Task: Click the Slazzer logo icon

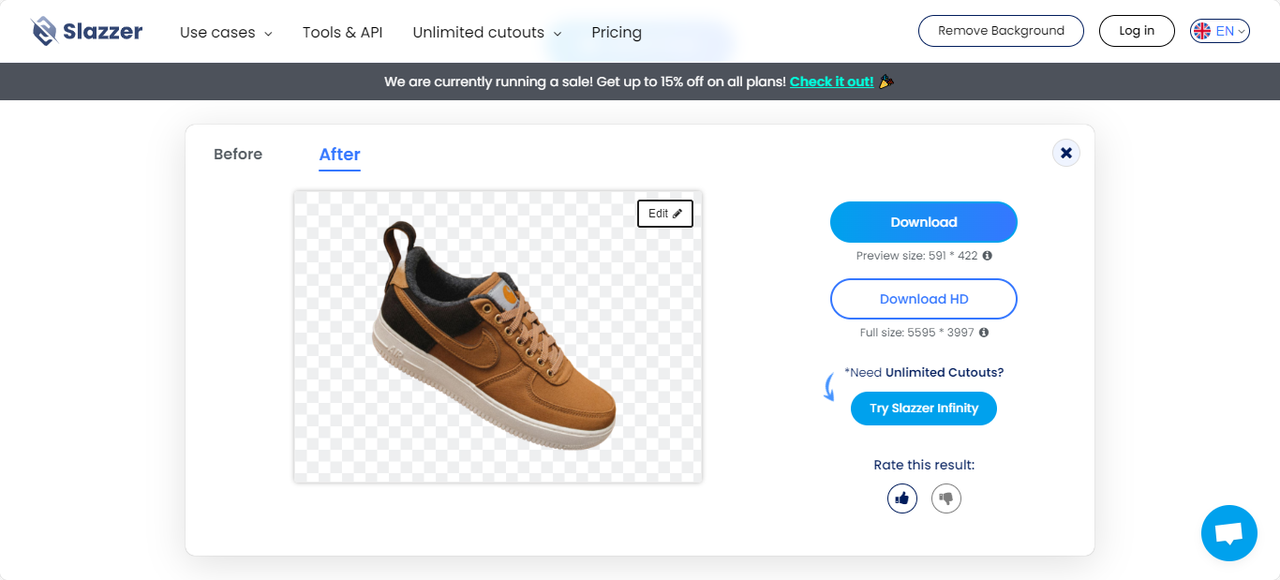Action: (44, 31)
